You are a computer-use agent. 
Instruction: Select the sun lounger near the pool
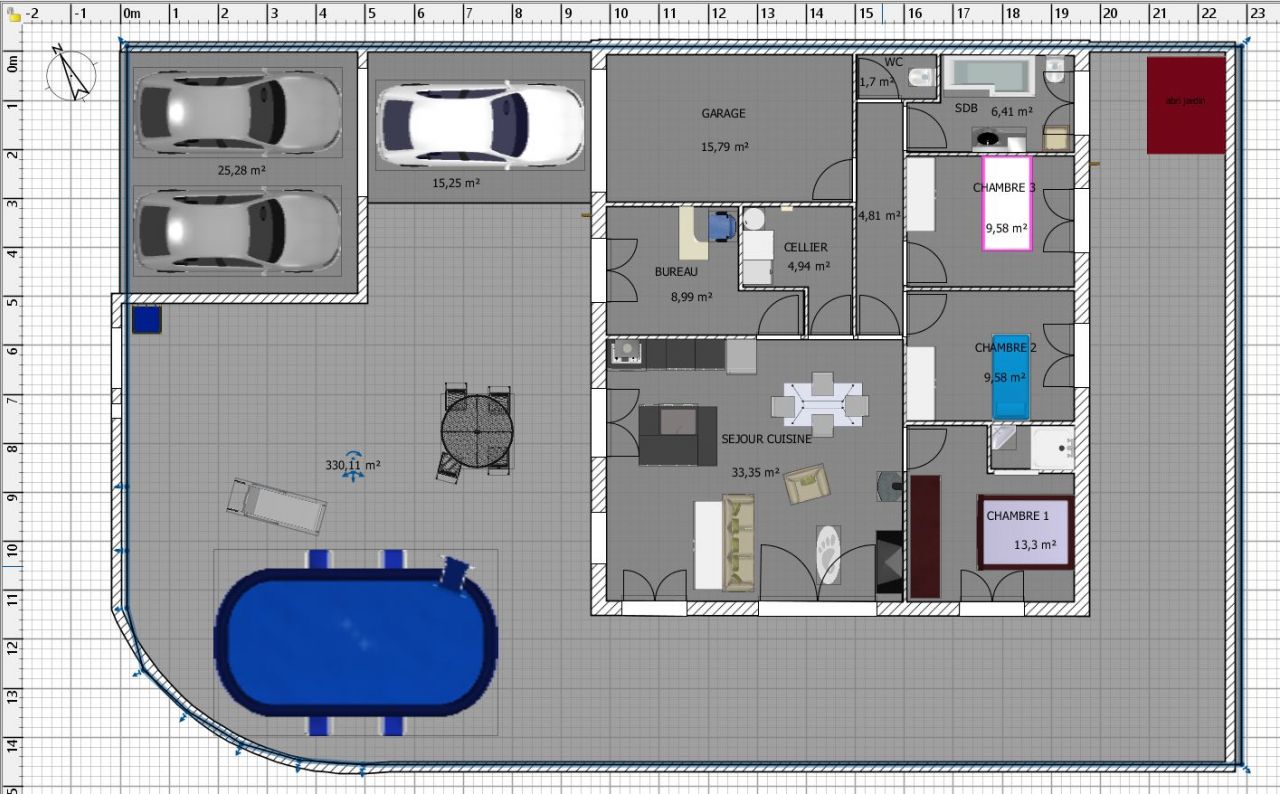pyautogui.click(x=277, y=506)
